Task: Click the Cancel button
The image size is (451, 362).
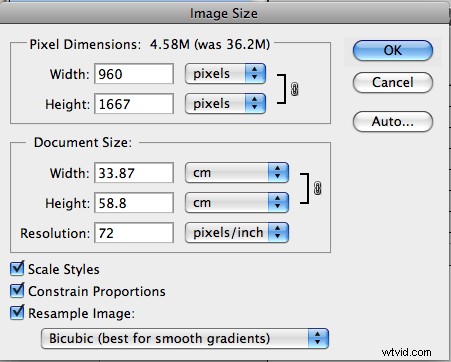Action: (393, 82)
